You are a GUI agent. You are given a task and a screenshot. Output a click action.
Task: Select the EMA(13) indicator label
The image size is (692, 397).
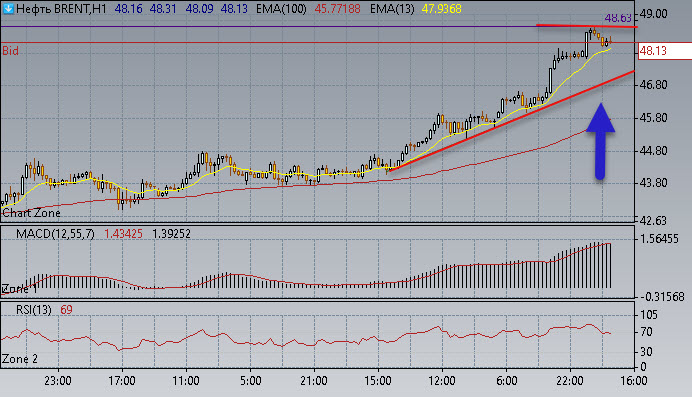click(392, 9)
